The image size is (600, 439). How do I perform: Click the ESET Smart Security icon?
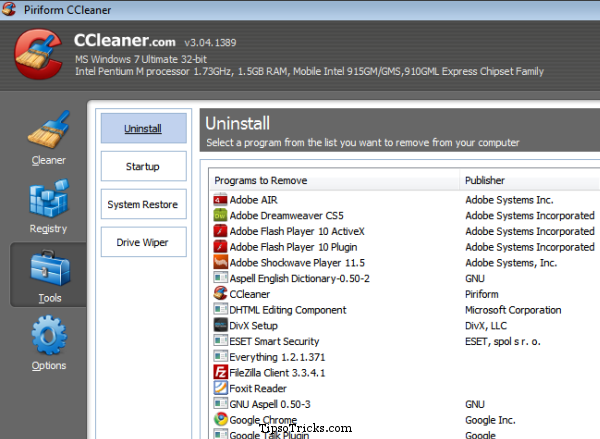coord(220,341)
